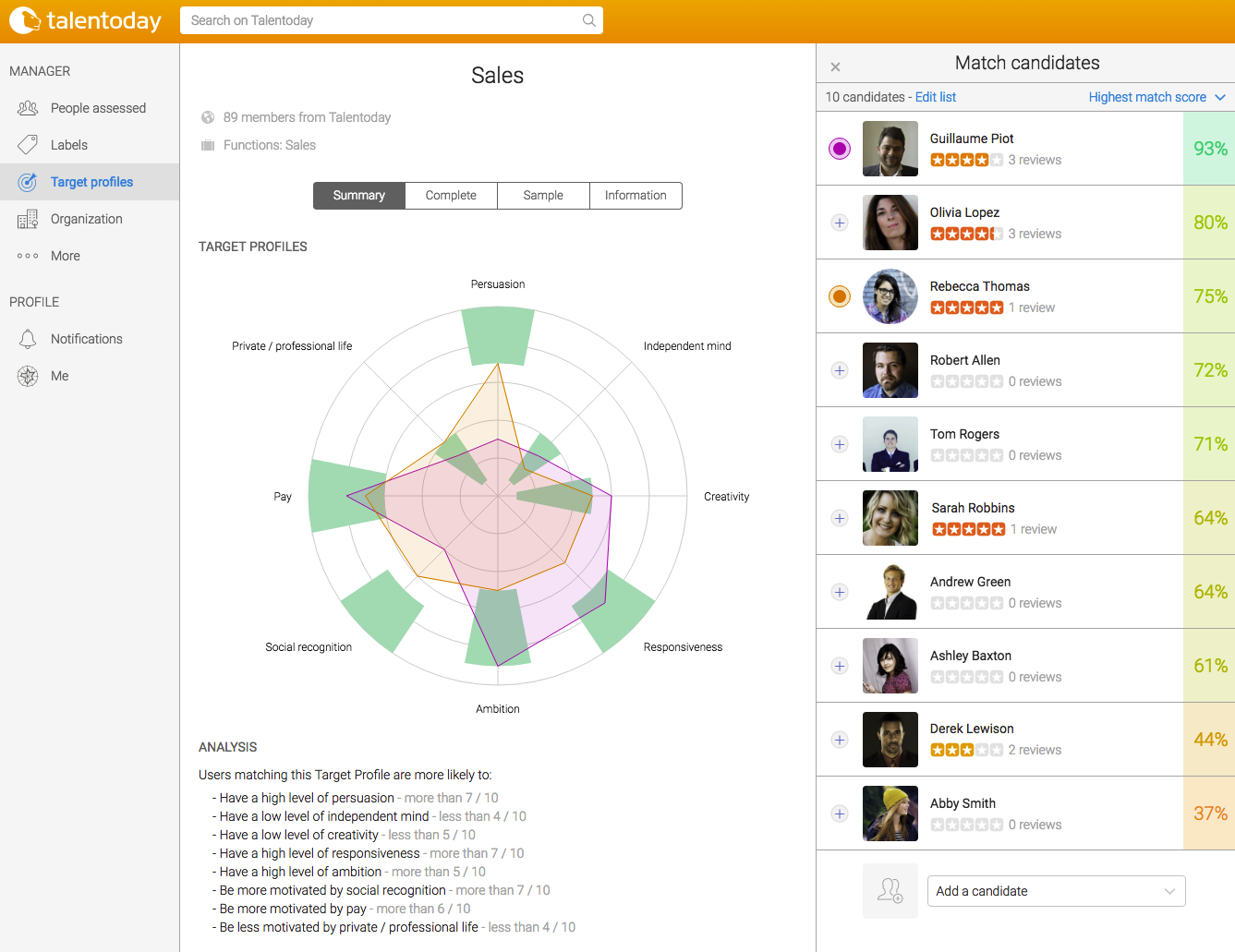
Task: Click the Me profile icon
Action: (28, 376)
